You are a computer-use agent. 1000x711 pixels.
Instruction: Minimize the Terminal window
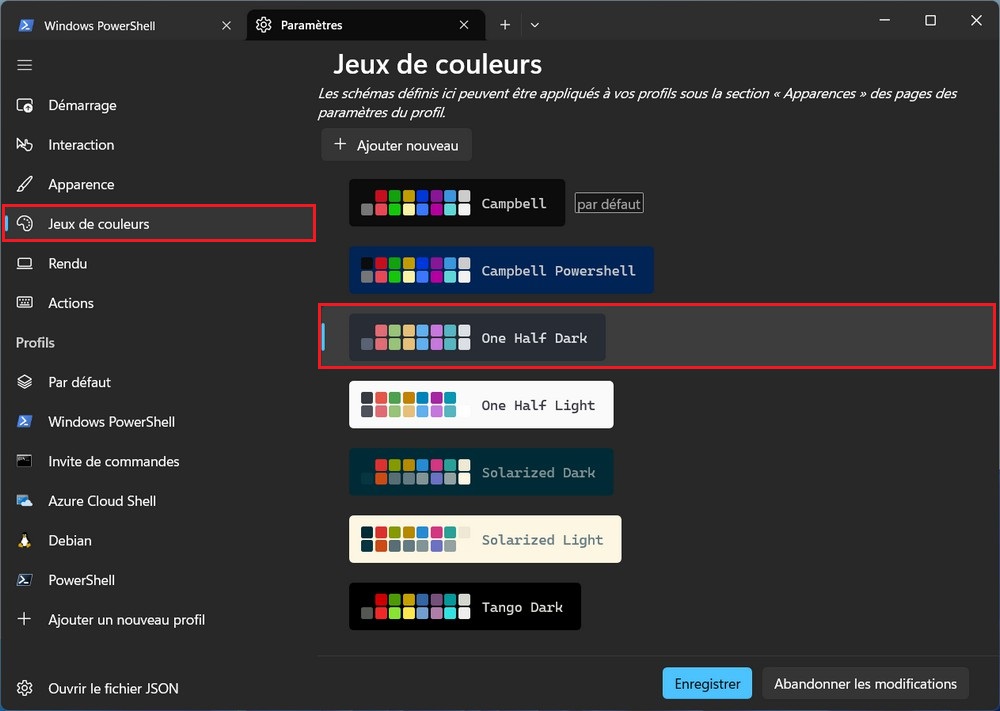(x=885, y=20)
